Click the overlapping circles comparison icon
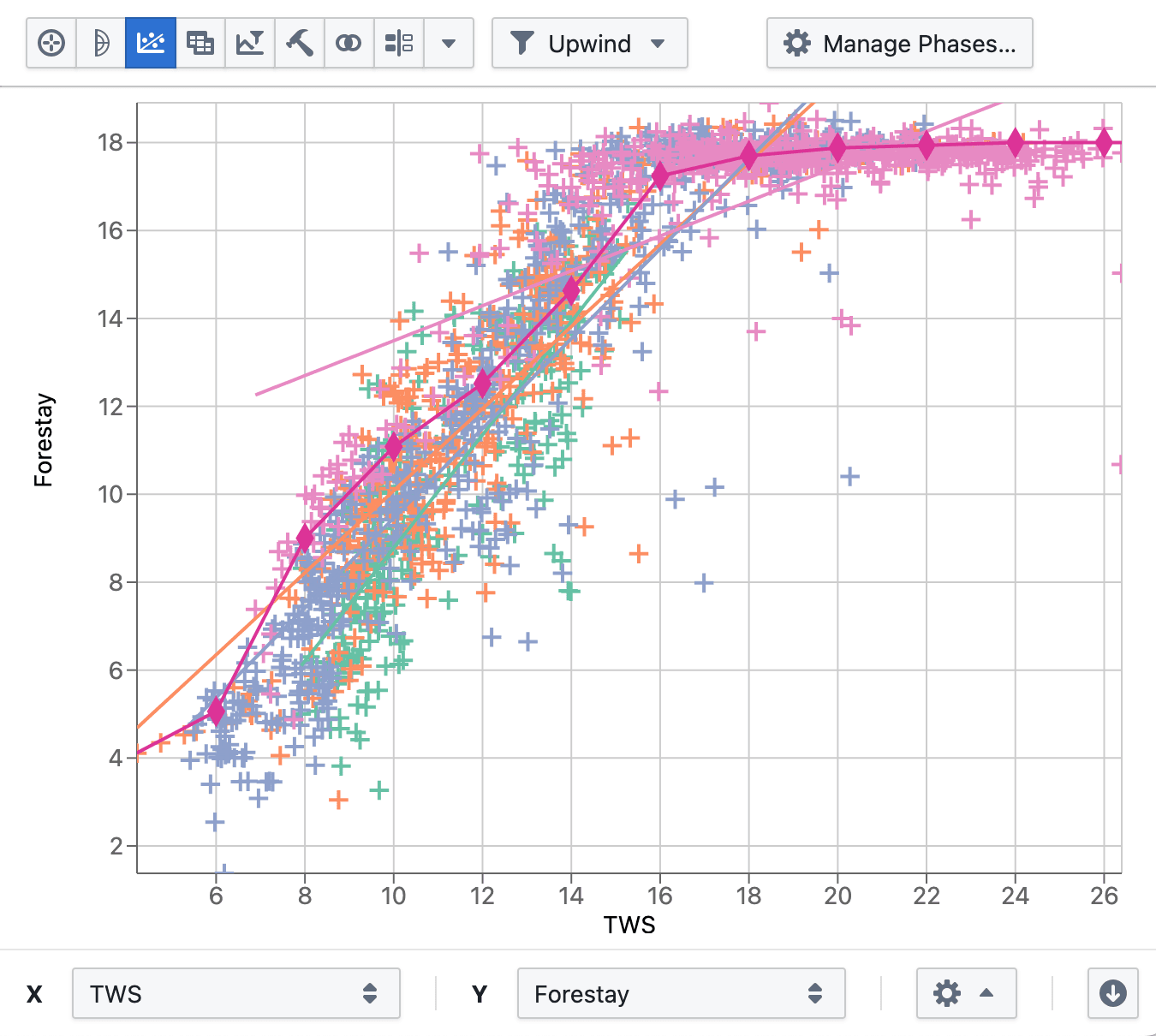 pyautogui.click(x=348, y=43)
